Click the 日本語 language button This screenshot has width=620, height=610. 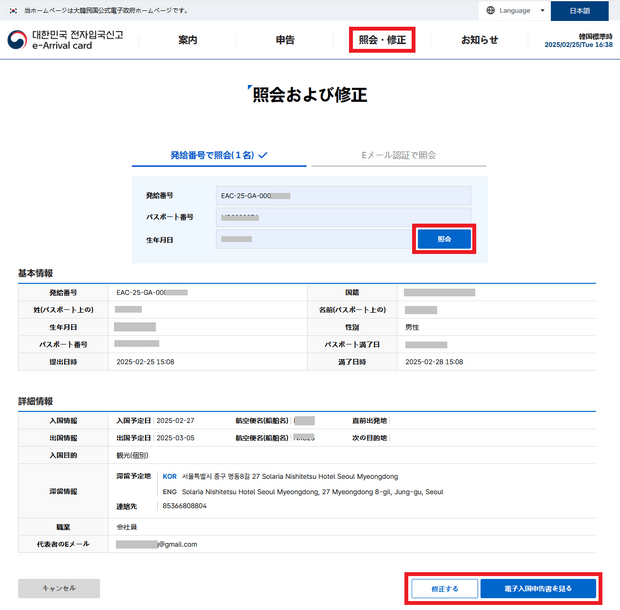coord(579,11)
